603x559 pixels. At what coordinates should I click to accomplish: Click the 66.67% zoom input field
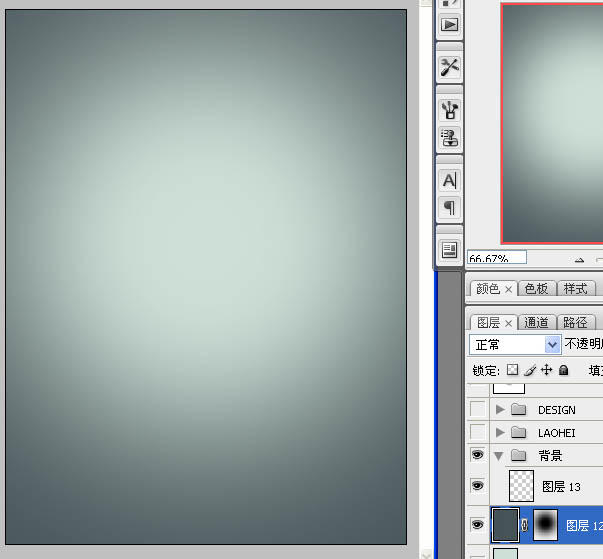[497, 258]
